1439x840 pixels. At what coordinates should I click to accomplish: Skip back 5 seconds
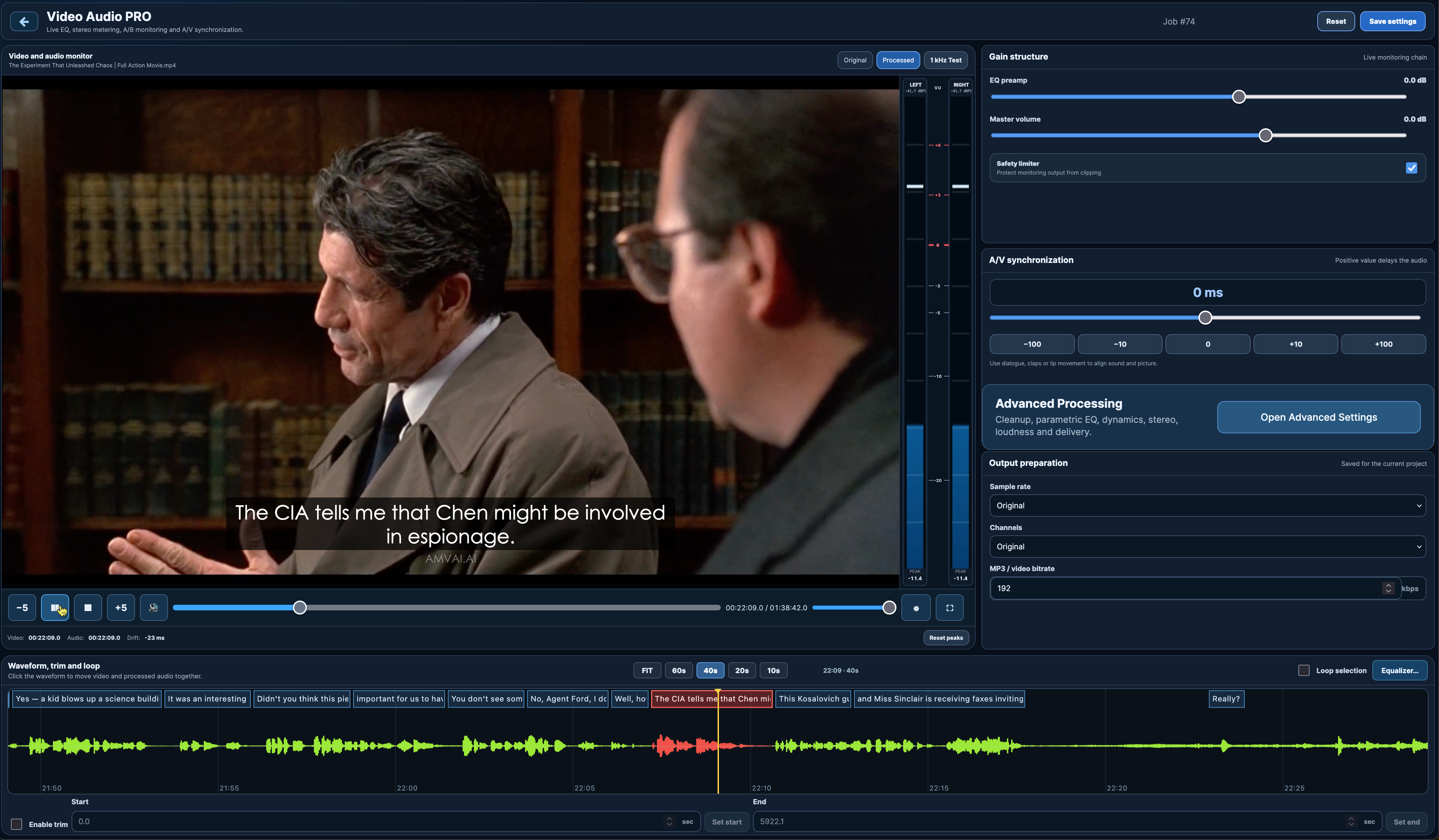click(x=22, y=608)
